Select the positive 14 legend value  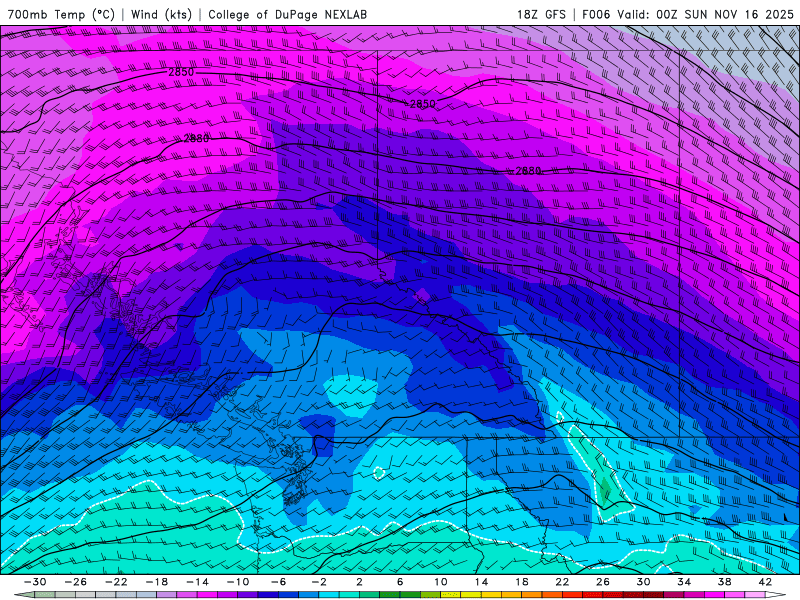tap(481, 582)
